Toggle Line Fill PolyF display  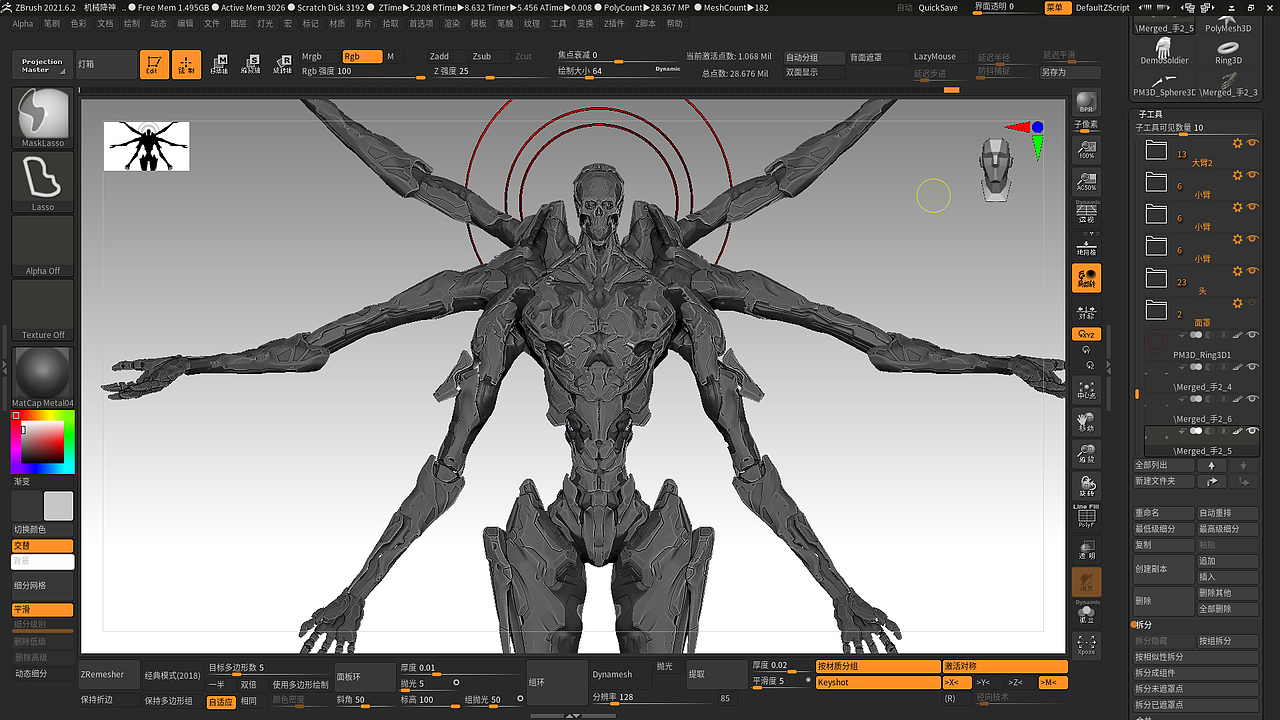click(1086, 516)
